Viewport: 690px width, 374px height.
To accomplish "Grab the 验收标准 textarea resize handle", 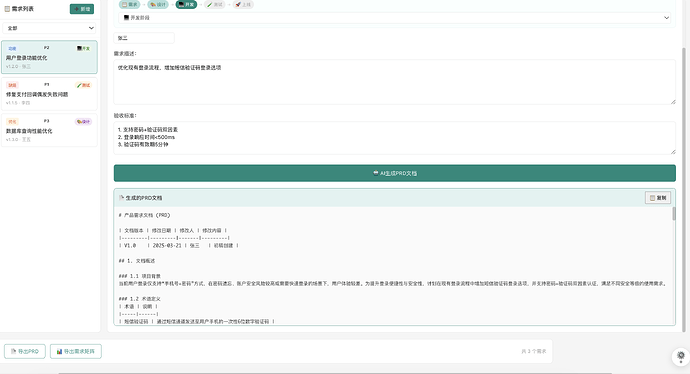I will [673, 151].
